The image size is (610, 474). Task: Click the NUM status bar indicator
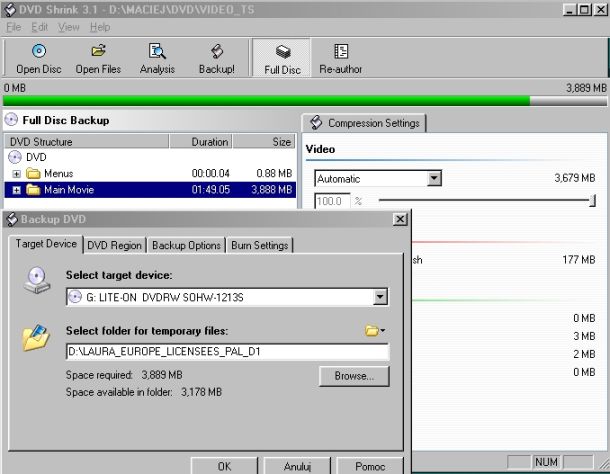(546, 462)
